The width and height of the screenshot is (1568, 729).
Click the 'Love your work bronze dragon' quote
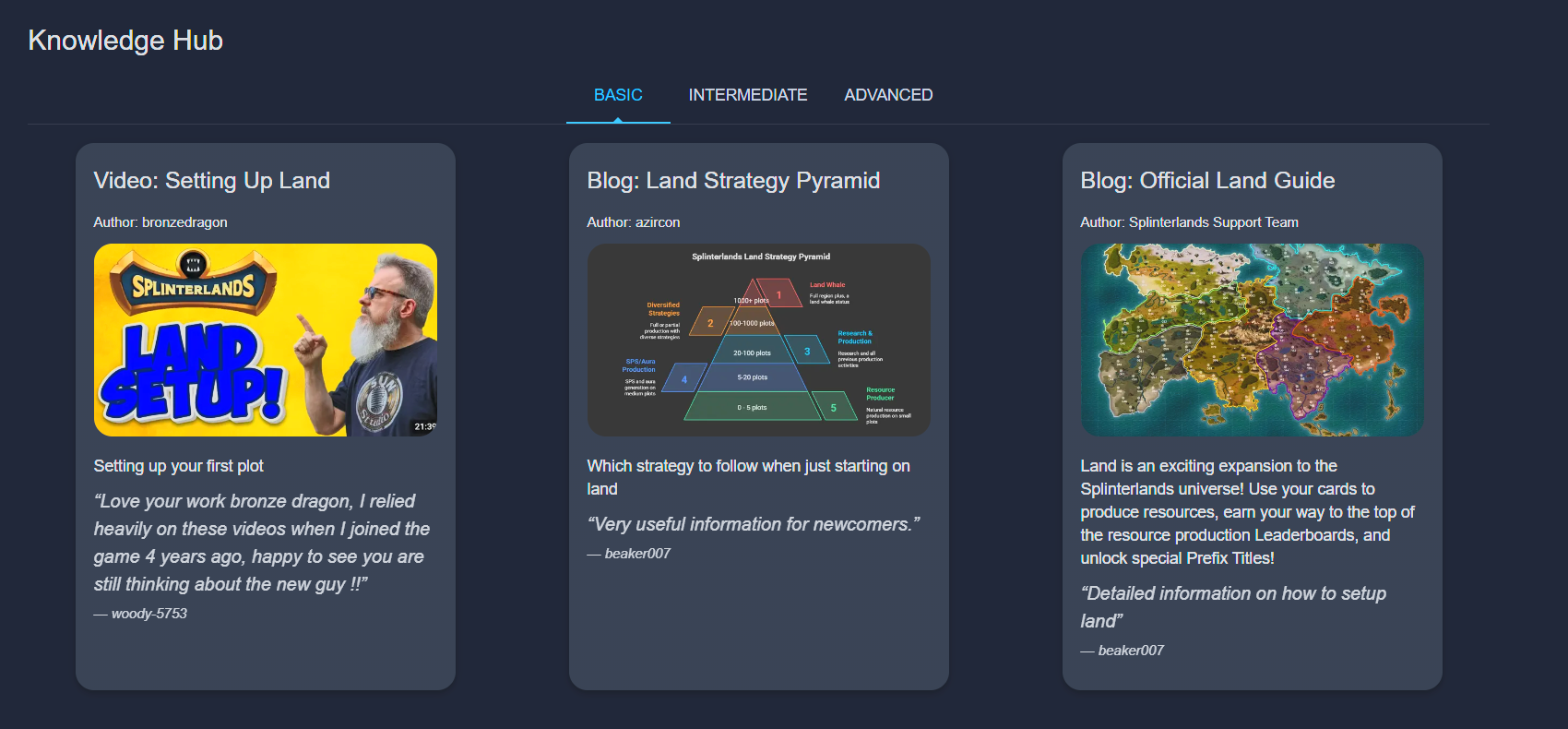262,543
